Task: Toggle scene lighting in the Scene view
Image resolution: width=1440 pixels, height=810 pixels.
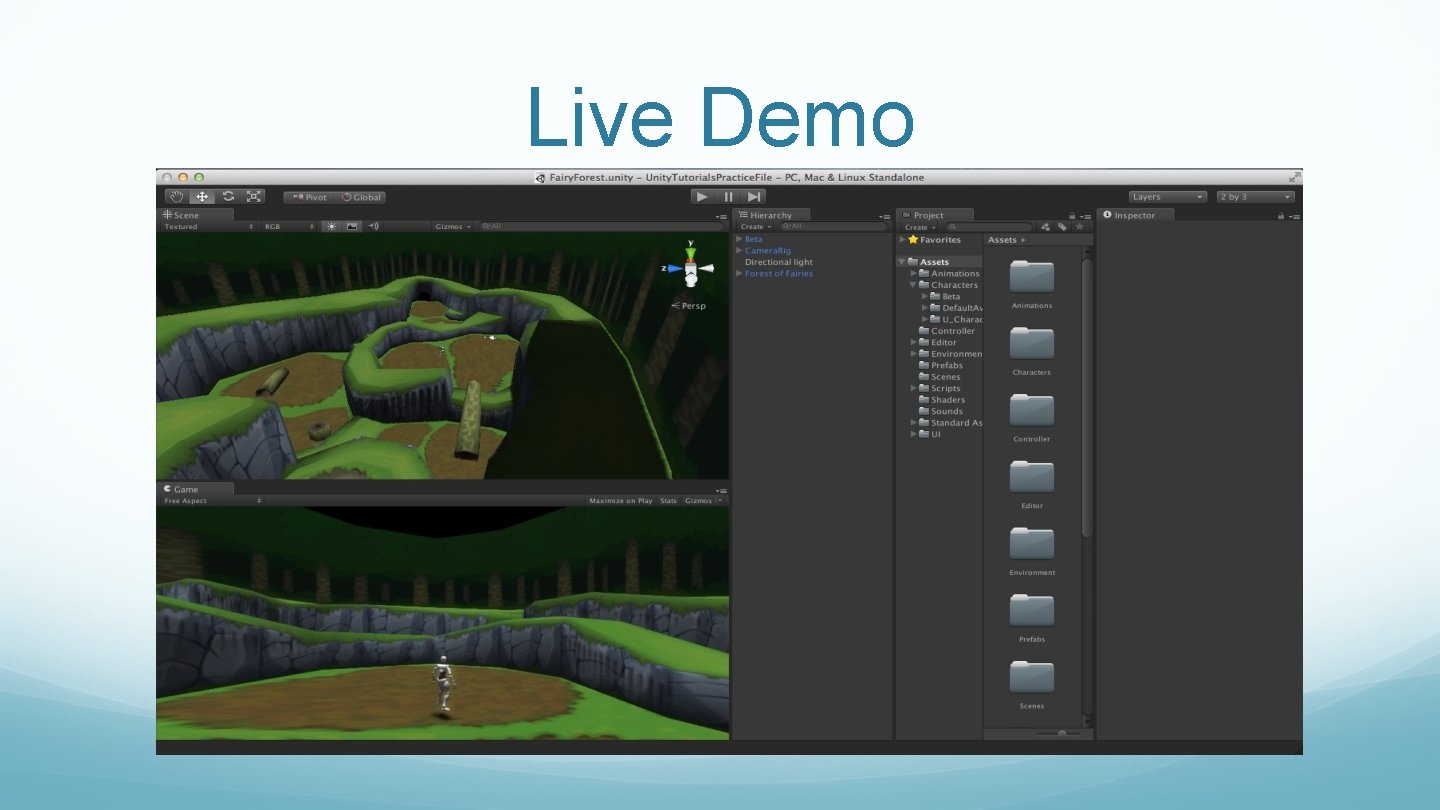Action: (331, 226)
